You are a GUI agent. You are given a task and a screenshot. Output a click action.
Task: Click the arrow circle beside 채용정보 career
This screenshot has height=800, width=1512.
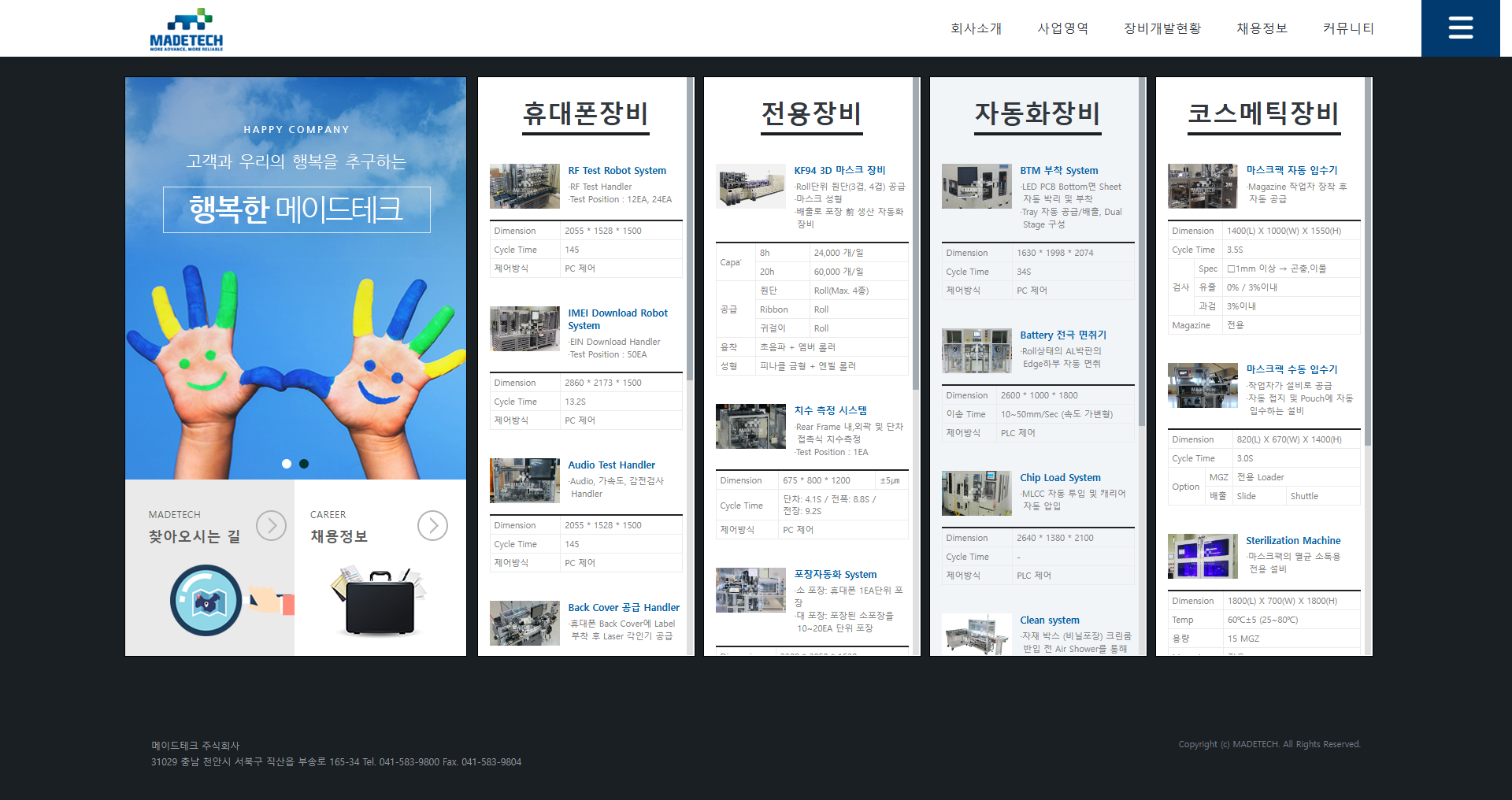tap(432, 525)
